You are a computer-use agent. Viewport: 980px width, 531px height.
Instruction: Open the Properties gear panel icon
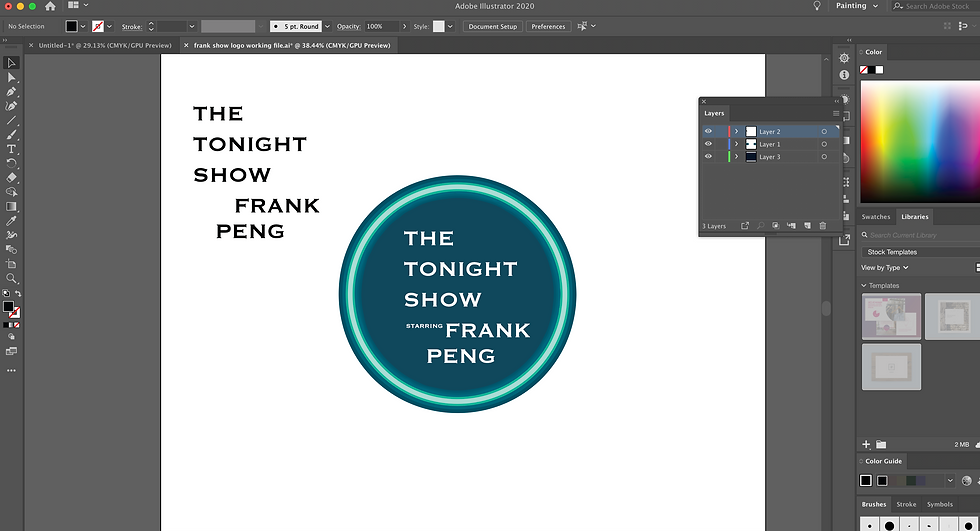pyautogui.click(x=844, y=58)
